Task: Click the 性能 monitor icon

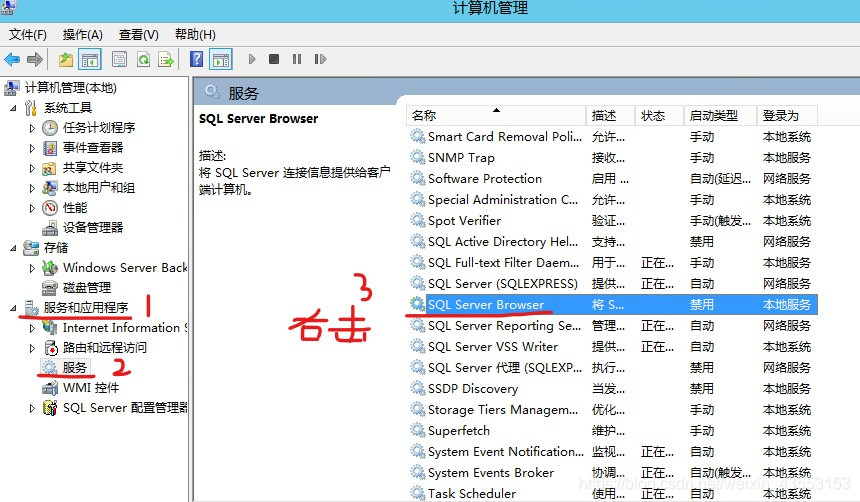Action: [x=50, y=208]
